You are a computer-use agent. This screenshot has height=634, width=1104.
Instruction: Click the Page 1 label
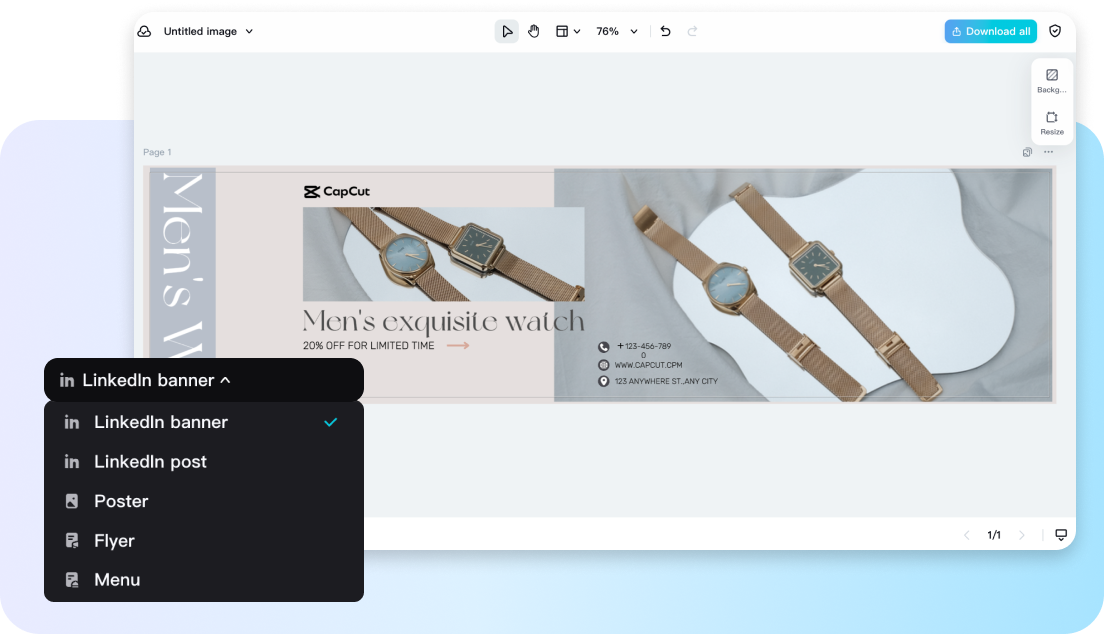pyautogui.click(x=157, y=152)
